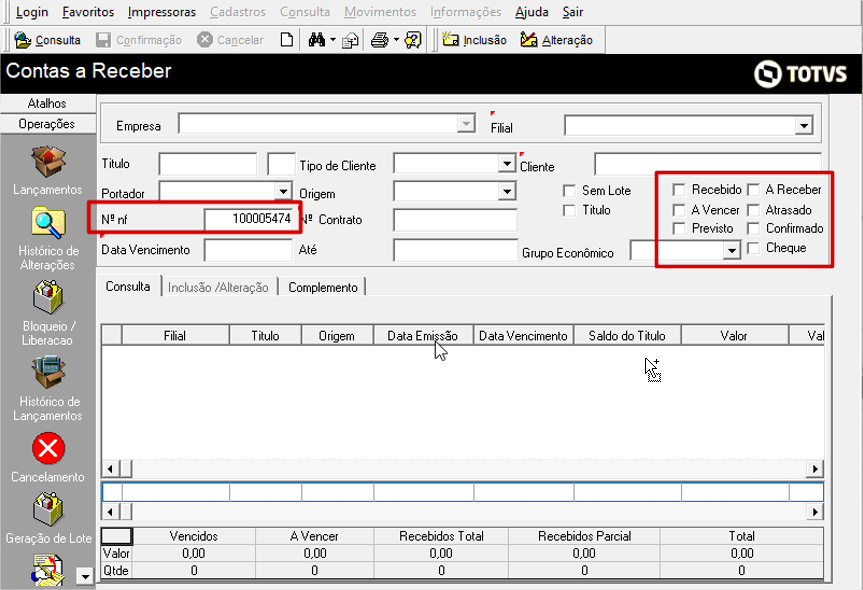This screenshot has height=590, width=863.
Task: Click the Alteração toolbar icon
Action: pyautogui.click(x=529, y=40)
